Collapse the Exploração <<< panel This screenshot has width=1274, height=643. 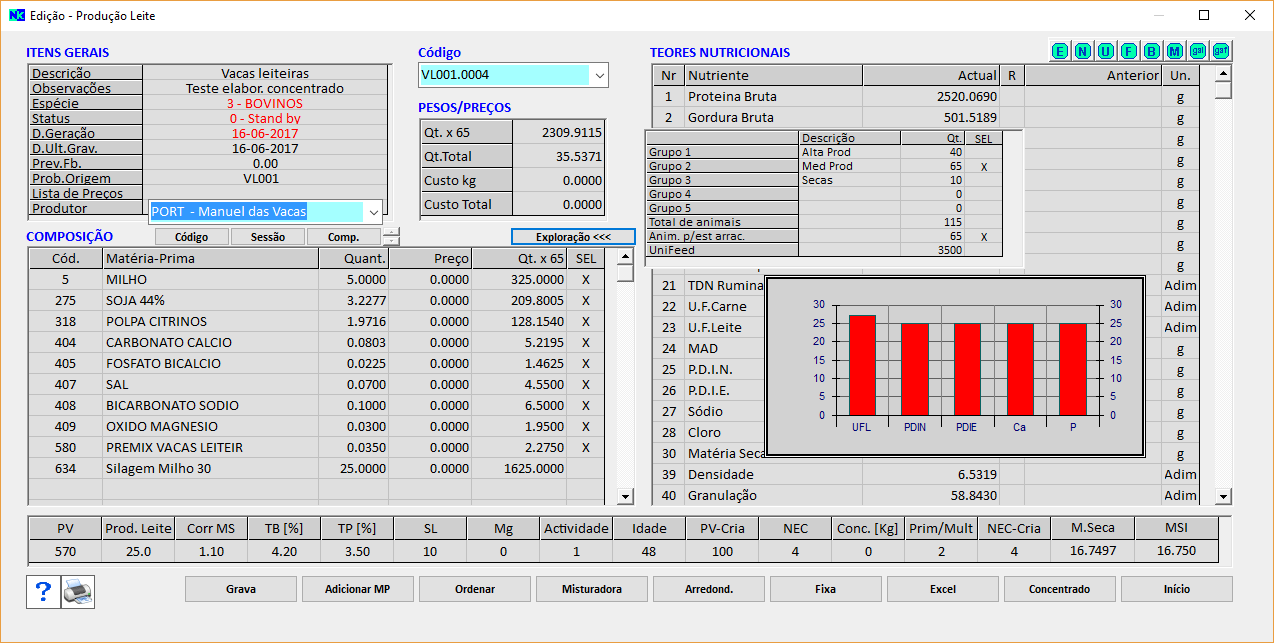573,237
